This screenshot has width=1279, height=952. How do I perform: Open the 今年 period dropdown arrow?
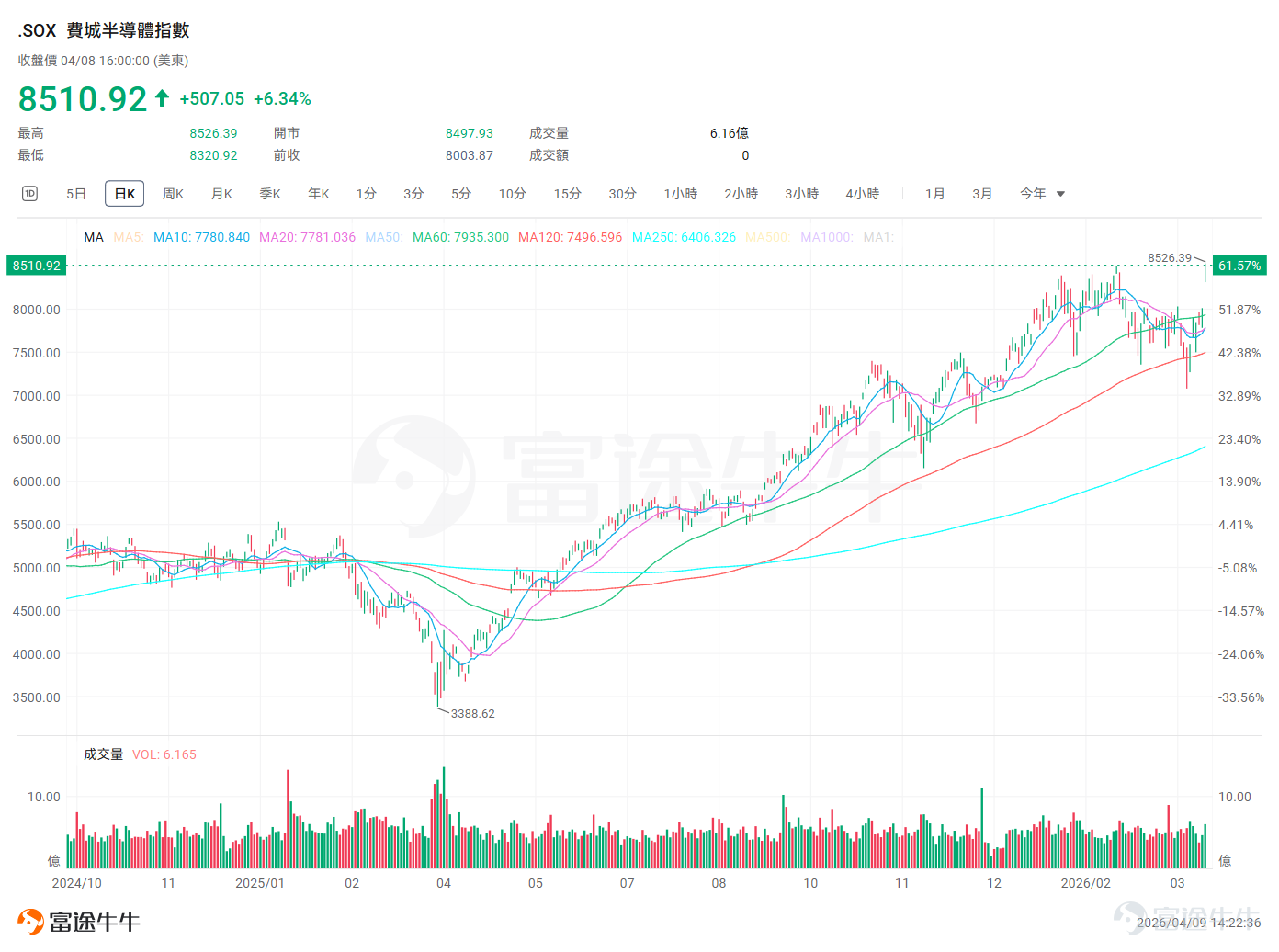(x=1060, y=194)
